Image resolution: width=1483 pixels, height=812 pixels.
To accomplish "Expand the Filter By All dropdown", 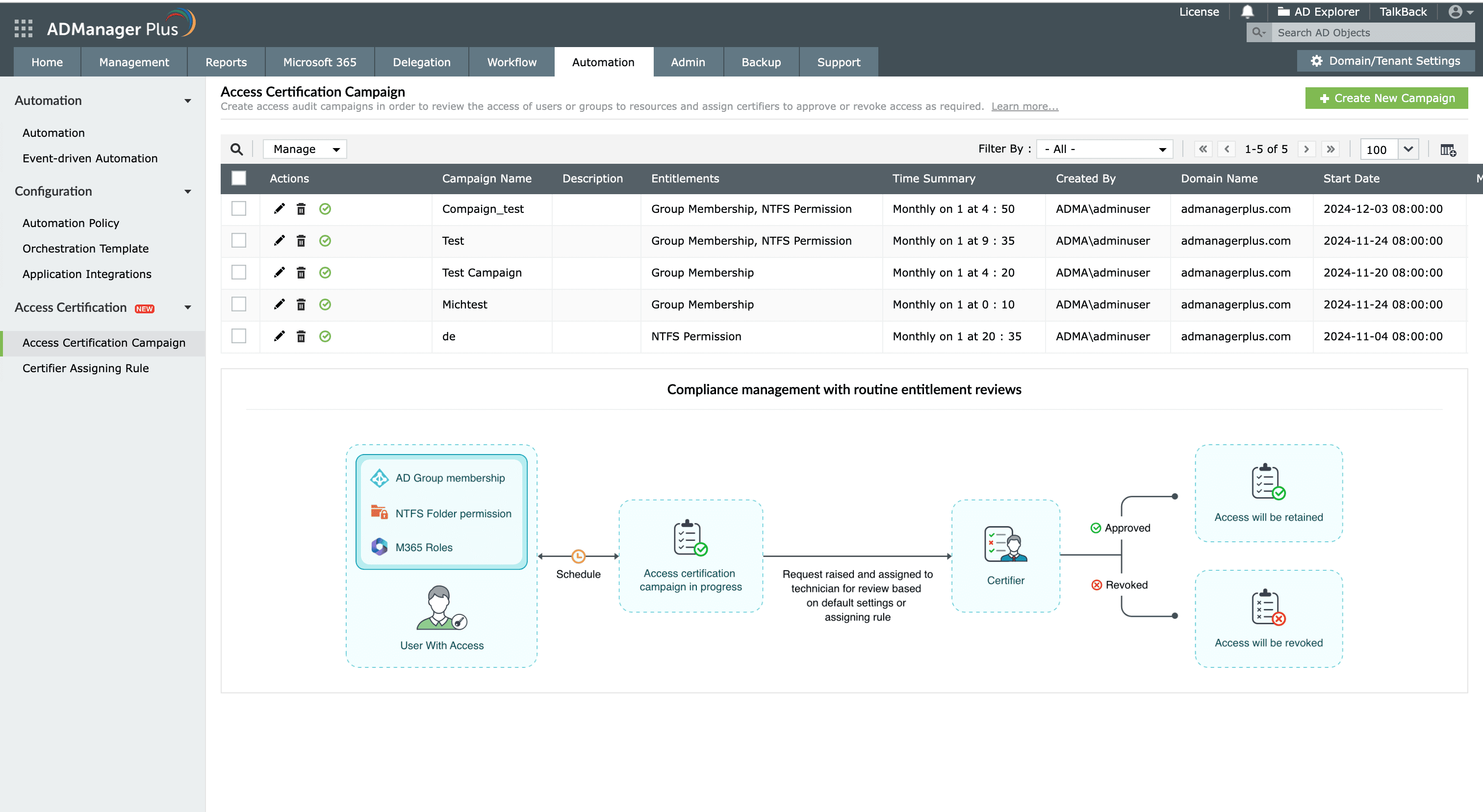I will pyautogui.click(x=1104, y=149).
